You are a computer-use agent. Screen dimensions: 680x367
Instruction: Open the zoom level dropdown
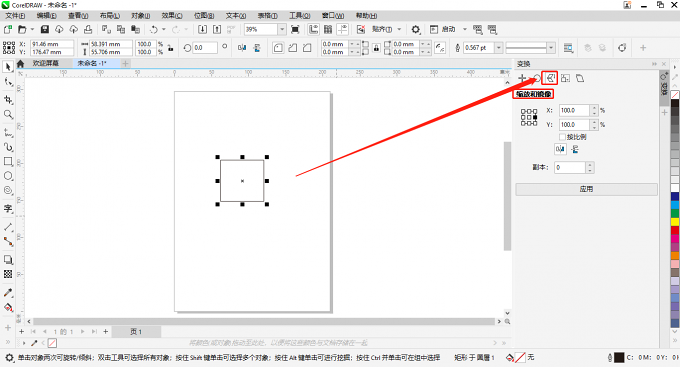click(282, 29)
